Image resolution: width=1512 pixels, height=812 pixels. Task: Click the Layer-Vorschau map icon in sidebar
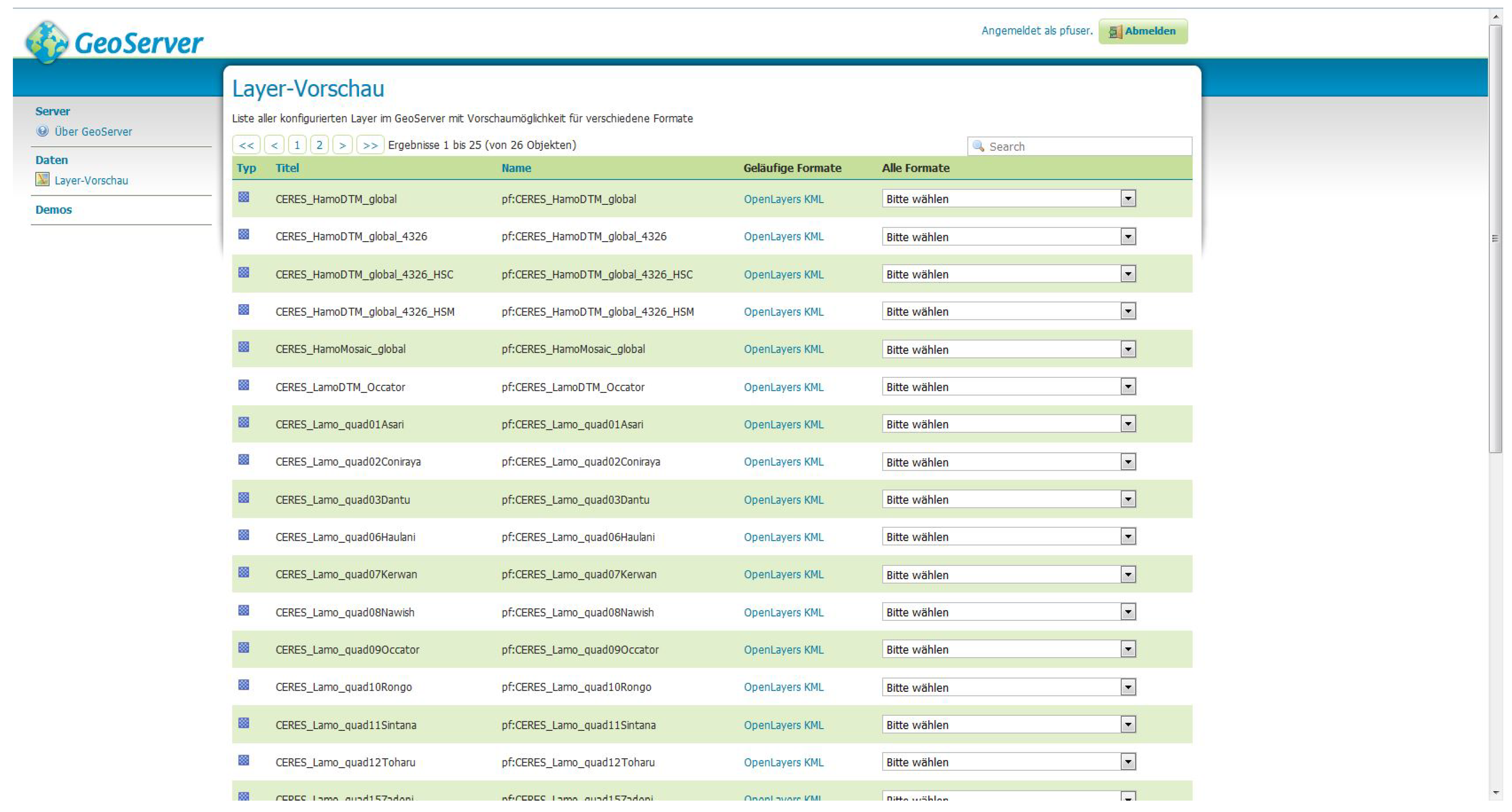pos(42,179)
